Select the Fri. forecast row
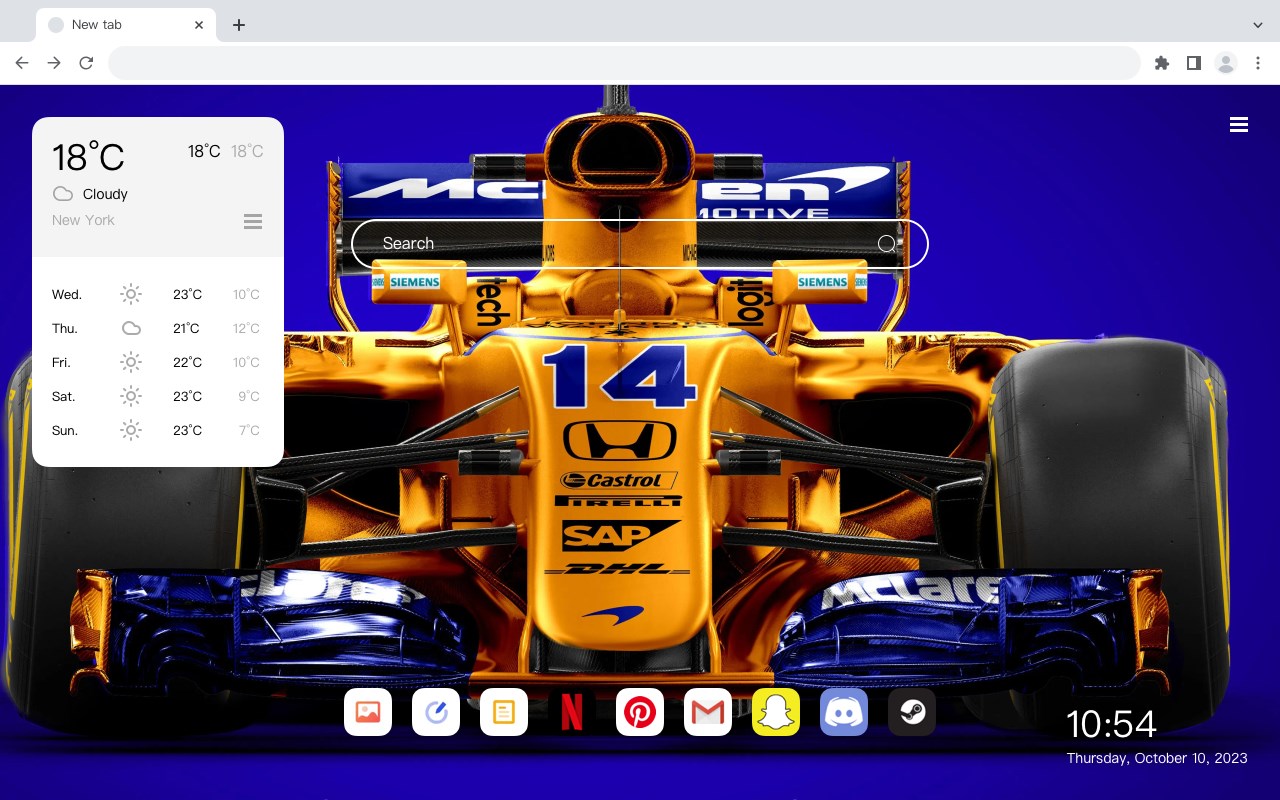This screenshot has width=1280, height=800. point(158,362)
